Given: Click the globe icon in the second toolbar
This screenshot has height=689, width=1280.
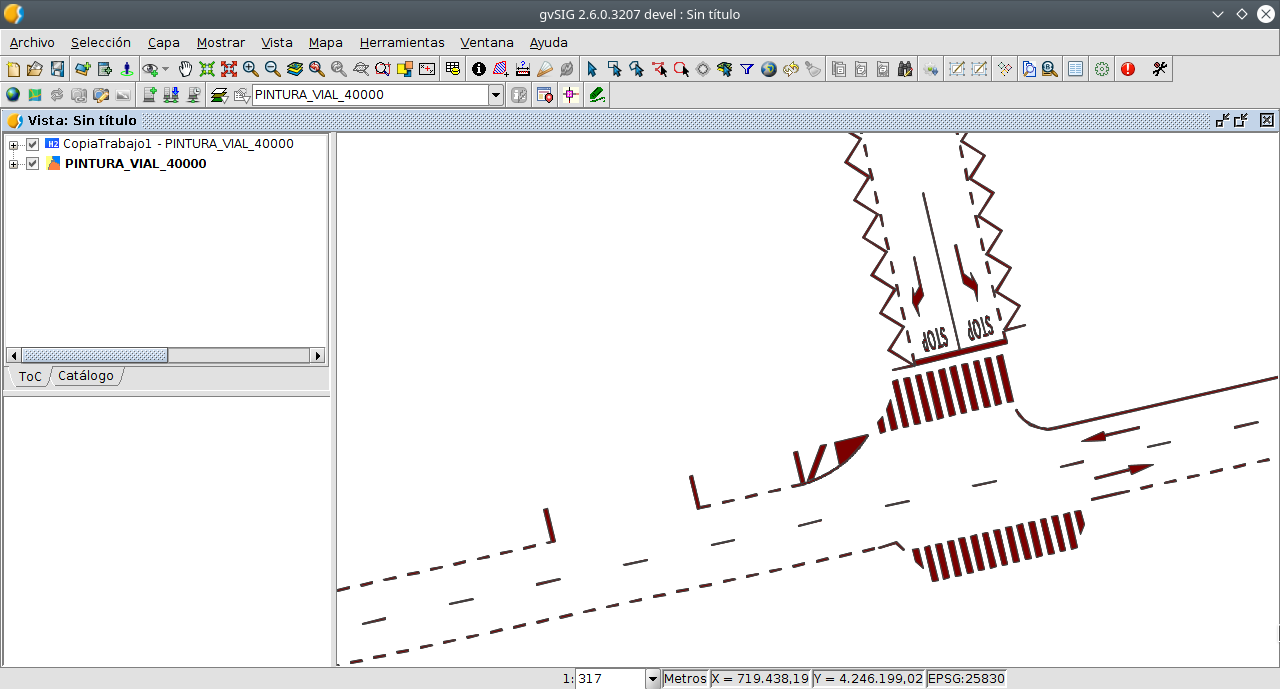Looking at the screenshot, I should click(13, 95).
